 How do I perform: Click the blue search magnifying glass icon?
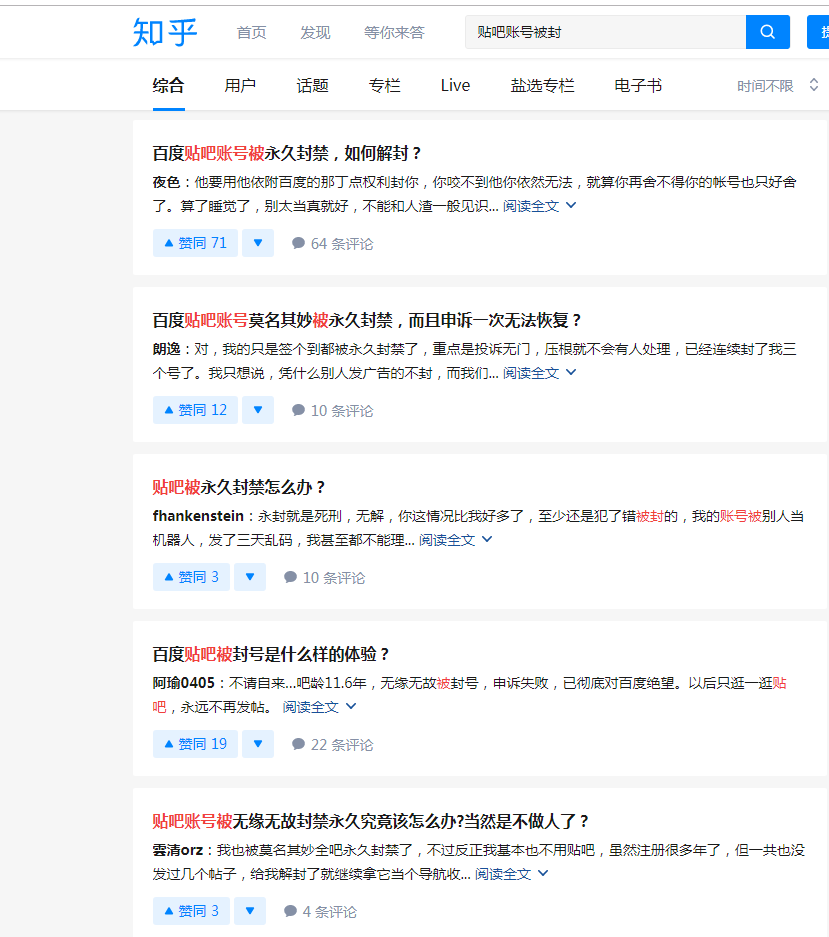(766, 31)
